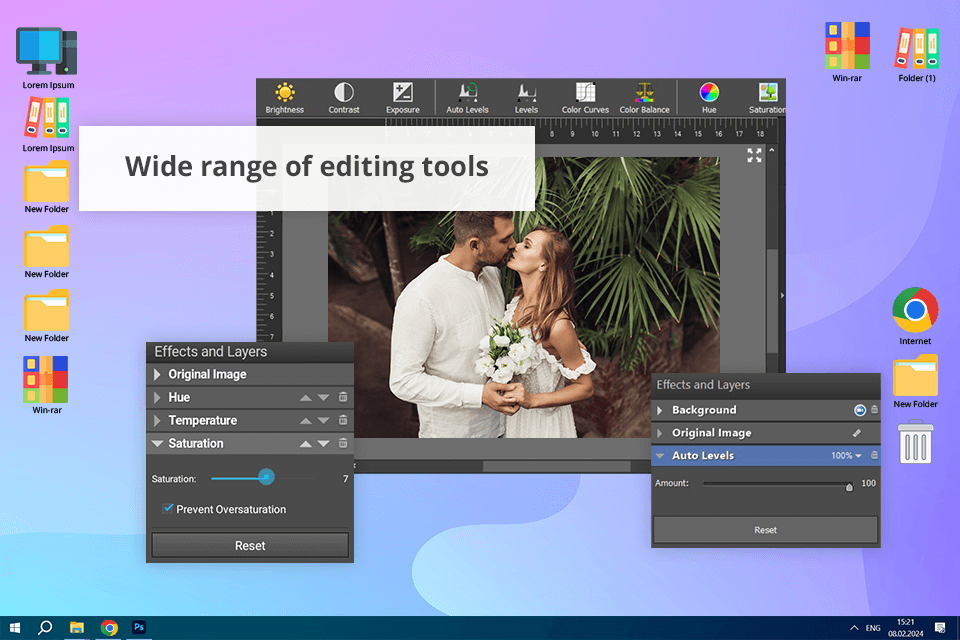The image size is (960, 640).
Task: Show hidden system tray icons
Action: [854, 628]
